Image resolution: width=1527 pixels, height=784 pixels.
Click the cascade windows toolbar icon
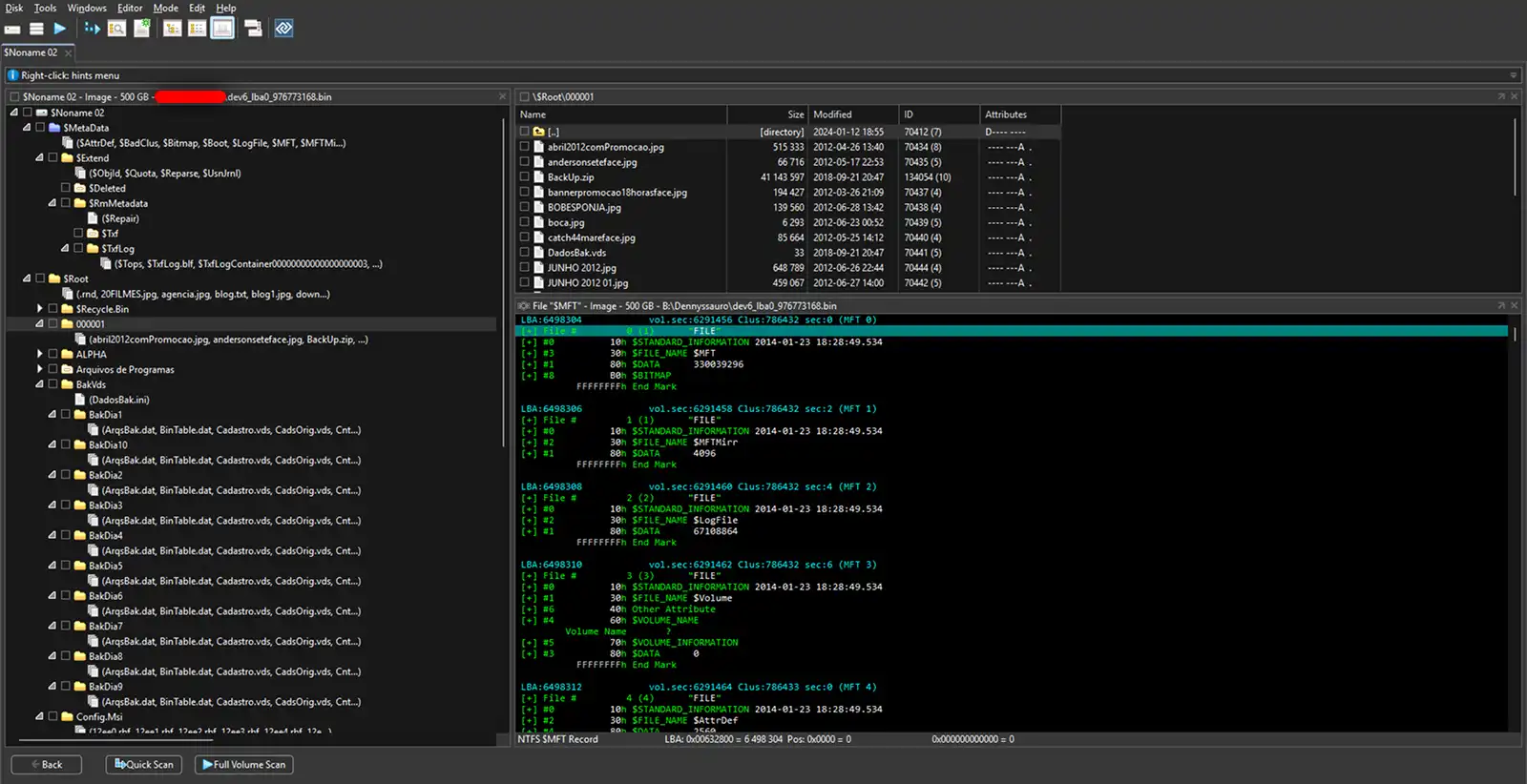pyautogui.click(x=253, y=29)
